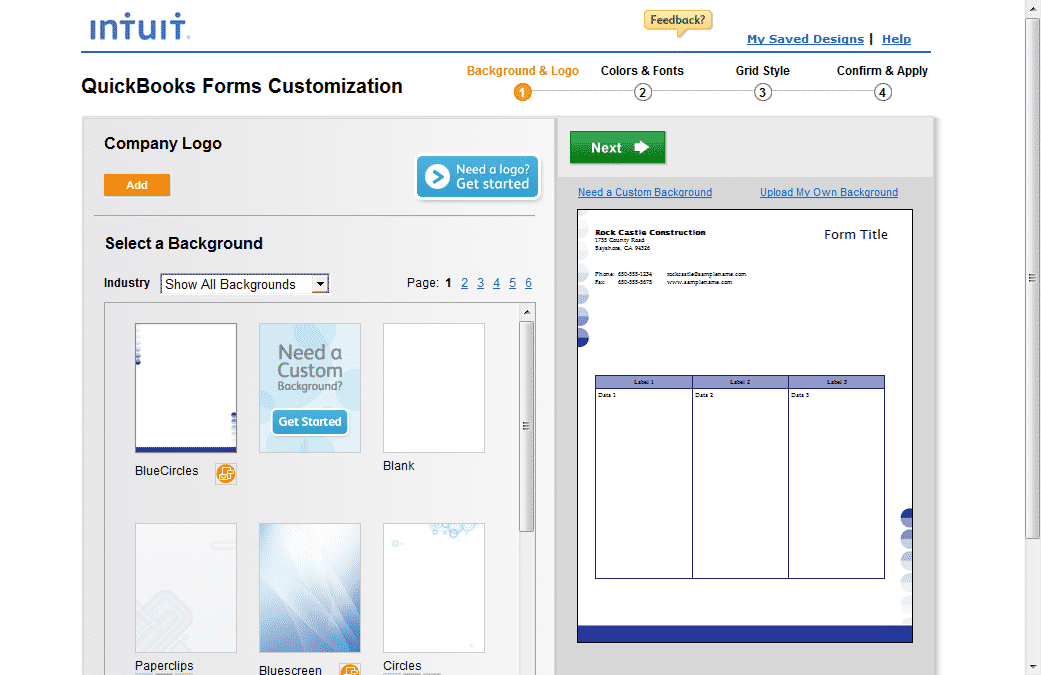This screenshot has width=1041, height=675.
Task: Select the BlueCircles background thumbnail
Action: (186, 388)
